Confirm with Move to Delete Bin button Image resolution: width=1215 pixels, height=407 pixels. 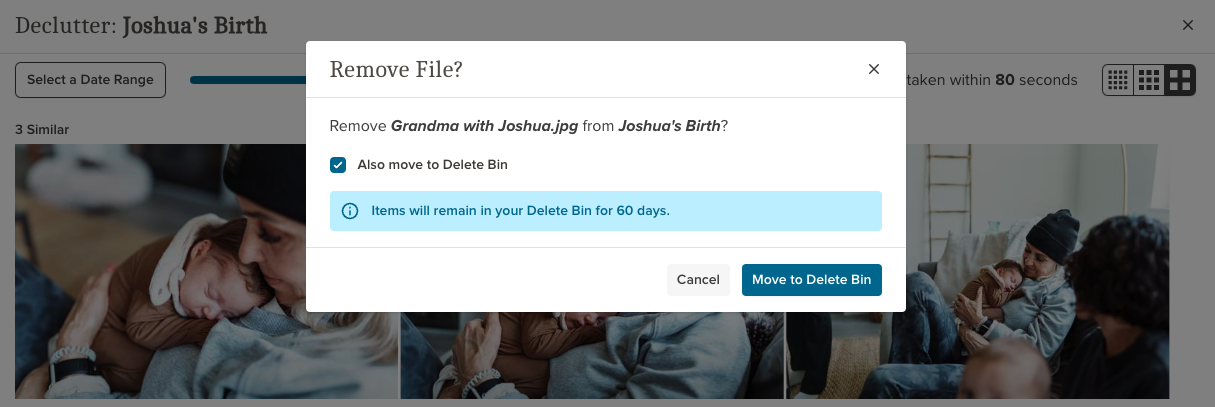(811, 280)
